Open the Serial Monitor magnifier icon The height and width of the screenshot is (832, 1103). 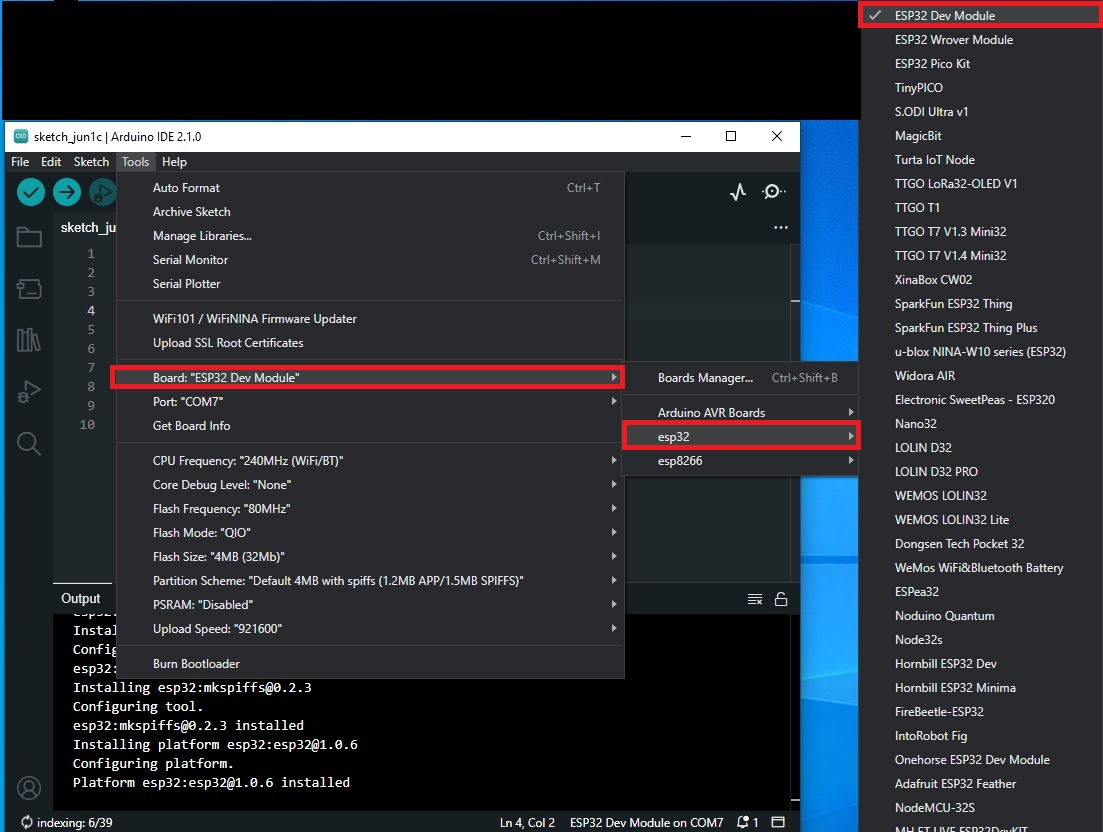coord(773,191)
